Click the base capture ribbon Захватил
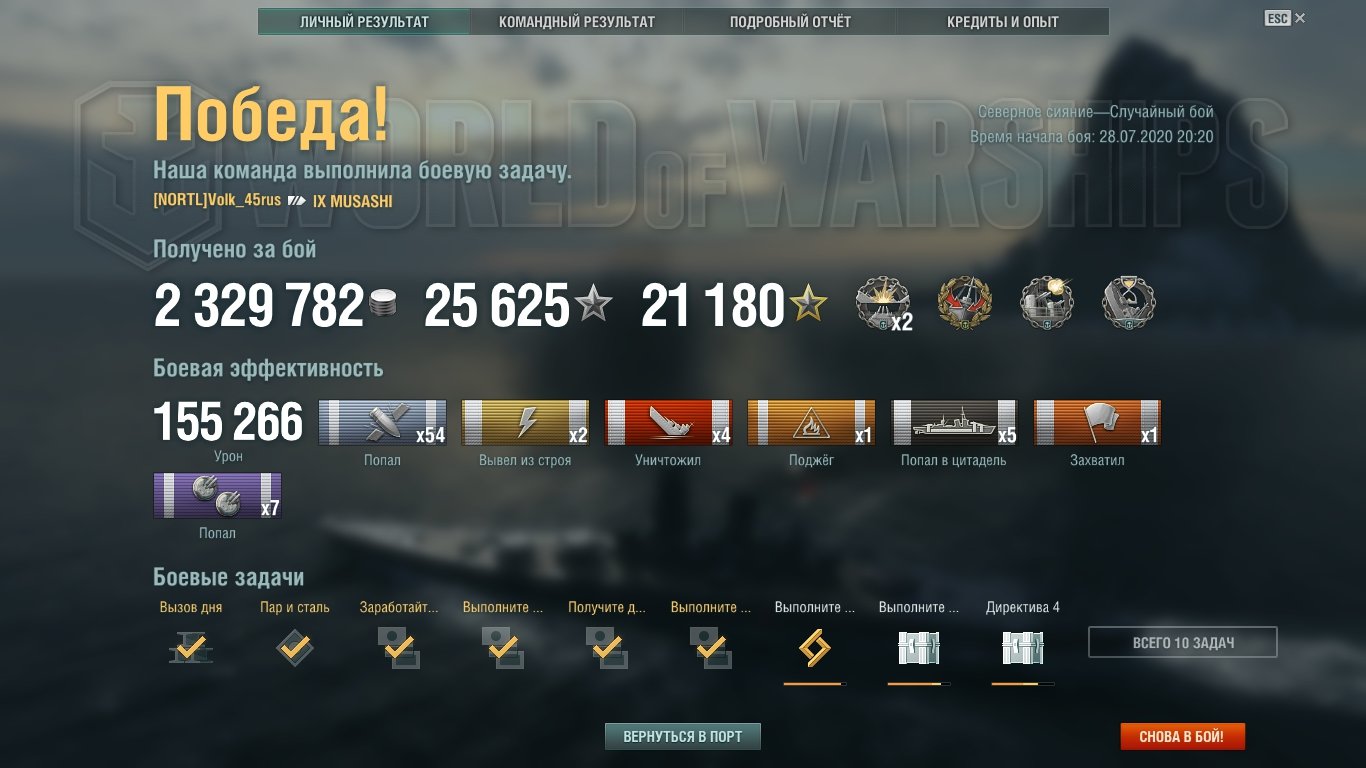The width and height of the screenshot is (1366, 768). click(1097, 422)
